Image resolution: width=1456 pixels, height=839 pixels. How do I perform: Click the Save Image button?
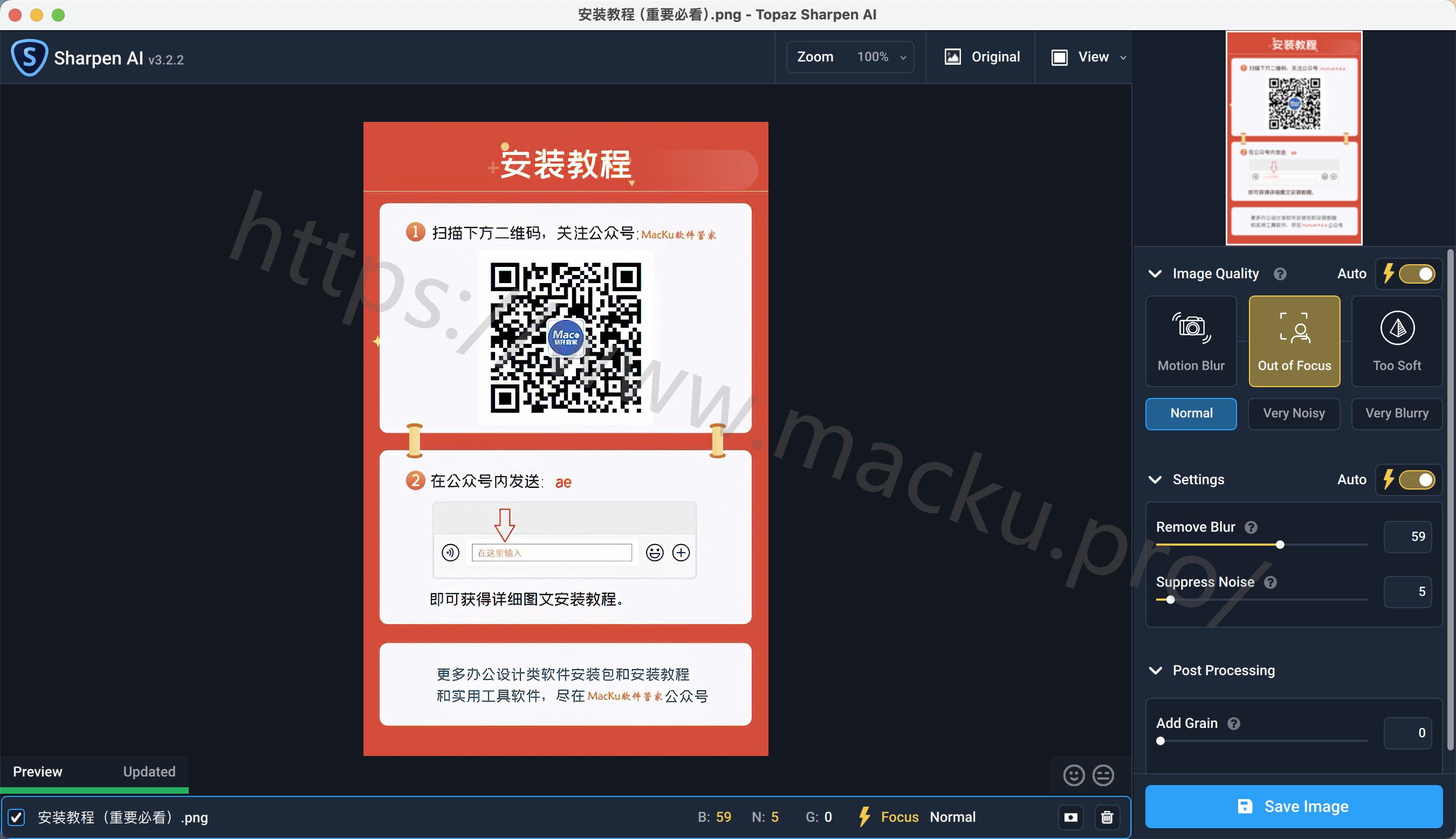1294,806
